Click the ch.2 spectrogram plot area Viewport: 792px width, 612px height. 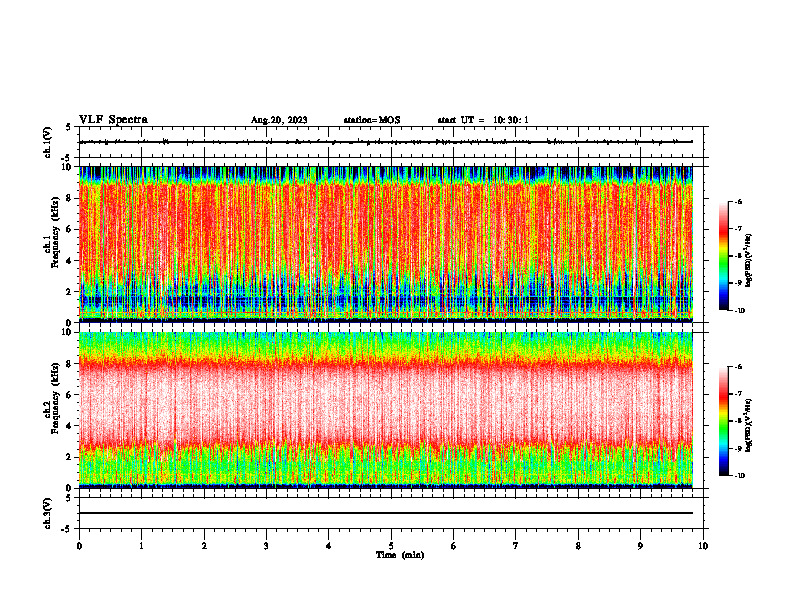tap(386, 410)
